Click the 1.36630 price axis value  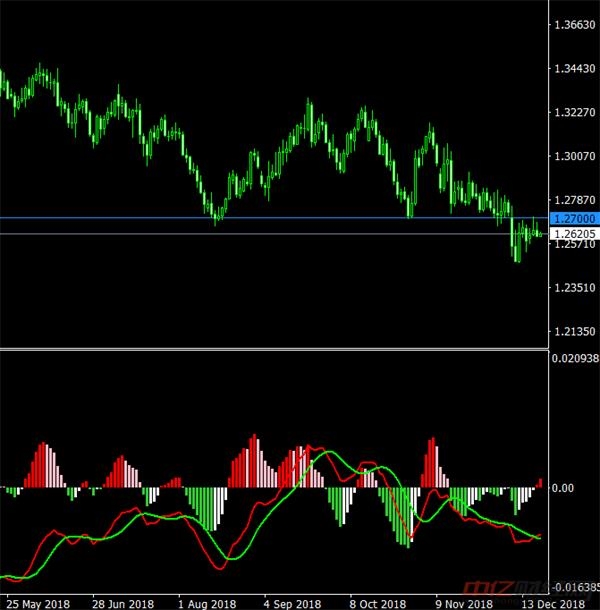(575, 25)
